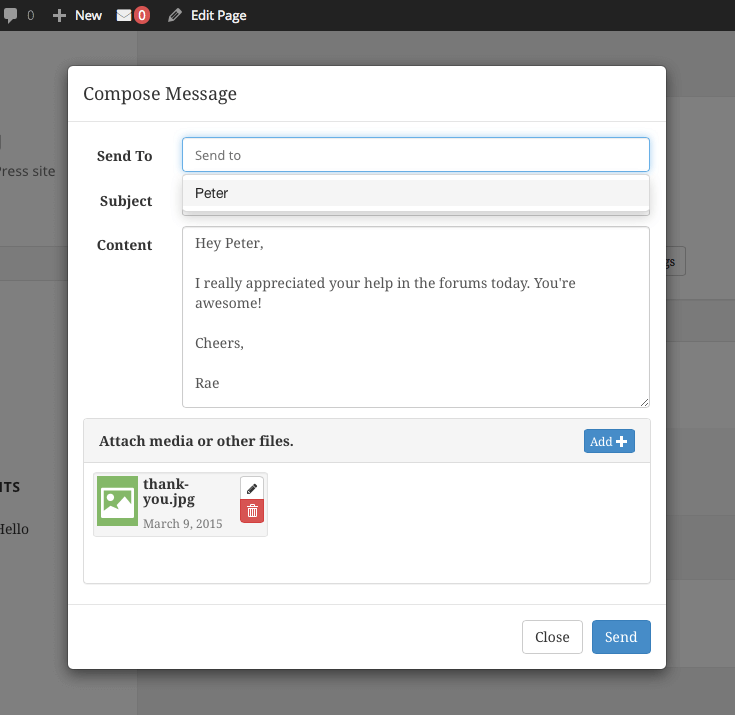Choose Edit Page in the admin bar
Image resolution: width=735 pixels, height=715 pixels.
pyautogui.click(x=218, y=15)
